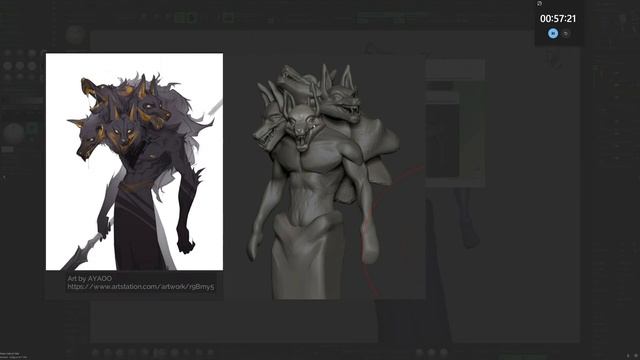This screenshot has height=360, width=640.
Task: Click the 00:57:21 timer readout
Action: coord(558,19)
